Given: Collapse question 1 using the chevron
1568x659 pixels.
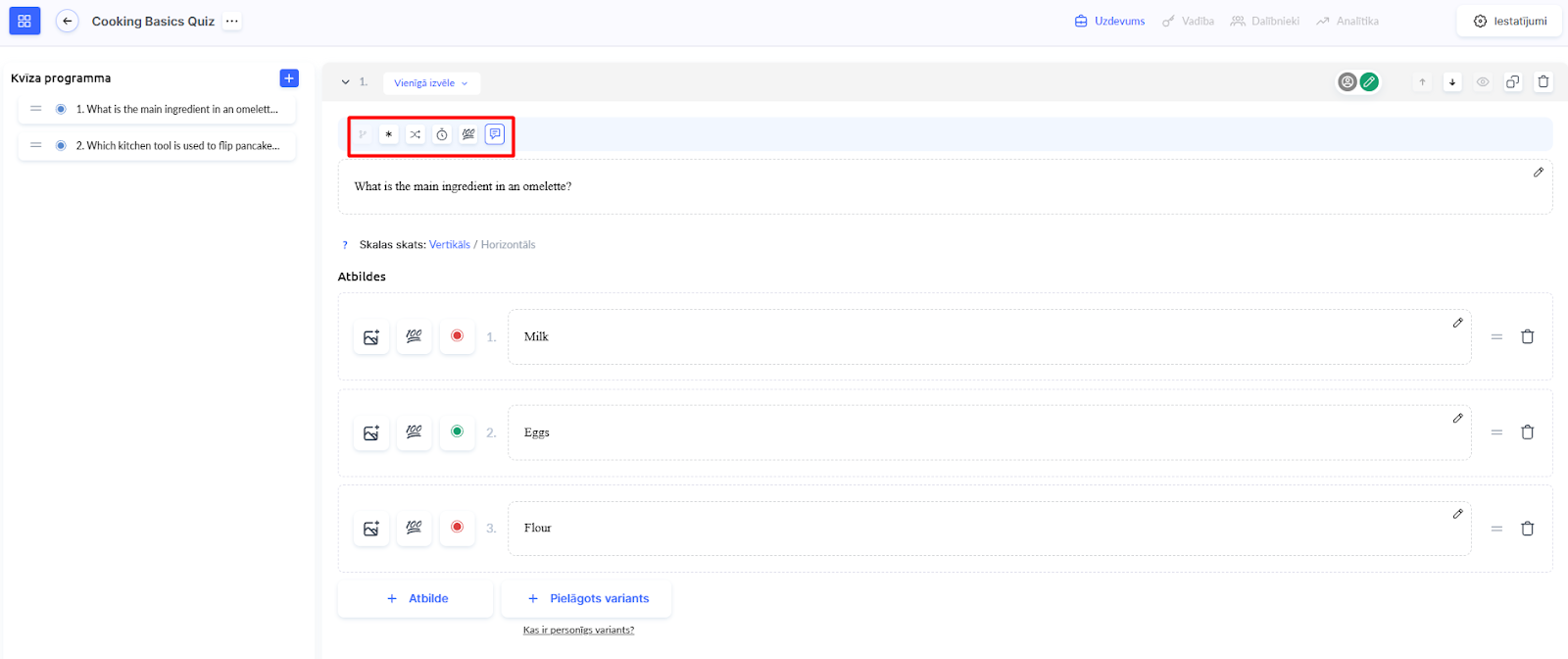Looking at the screenshot, I should (345, 82).
